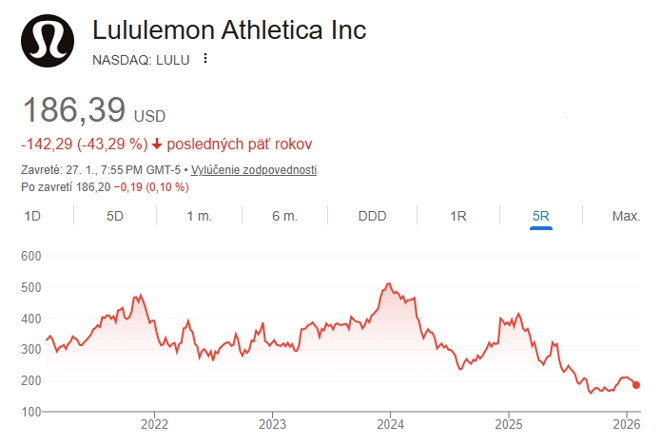Click the Lululemon Athletica Inc title
660x445 pixels.
[229, 30]
